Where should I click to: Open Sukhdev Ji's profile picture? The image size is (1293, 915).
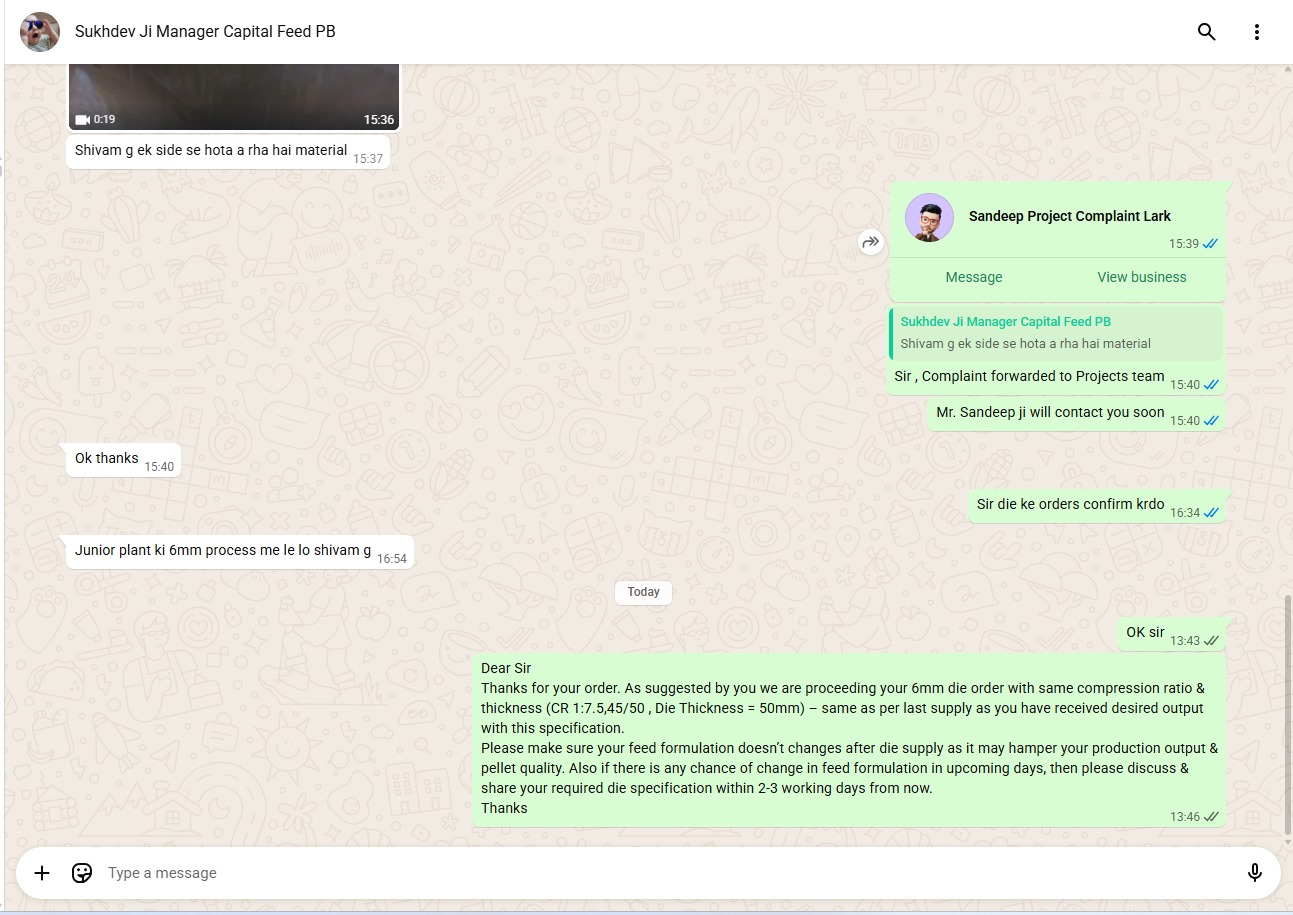(x=40, y=32)
